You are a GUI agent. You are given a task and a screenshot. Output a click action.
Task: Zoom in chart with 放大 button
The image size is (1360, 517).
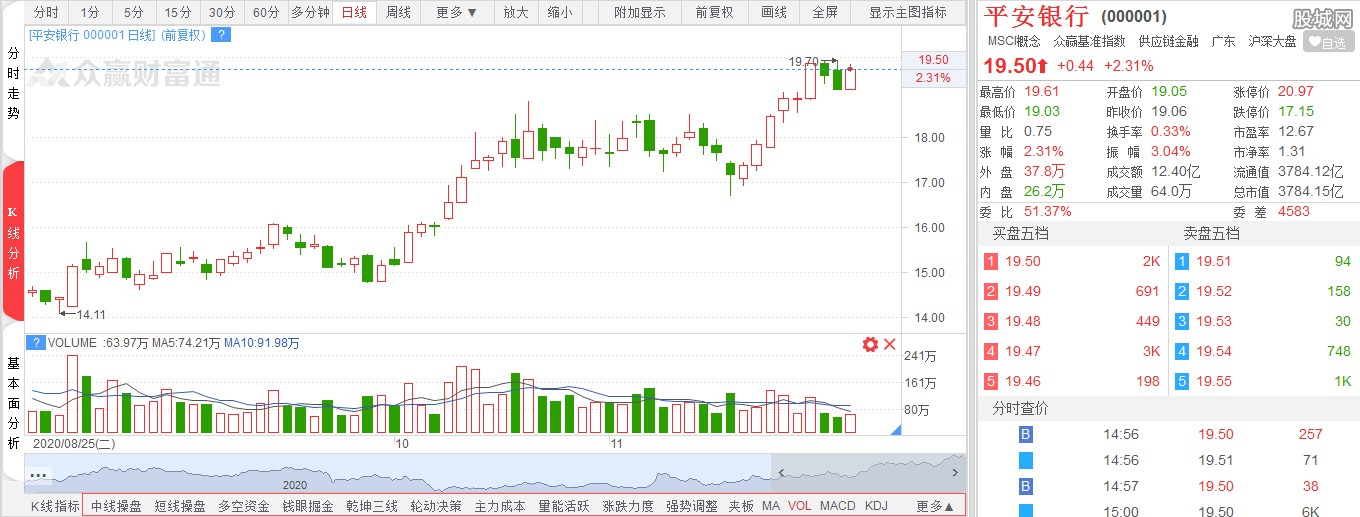pyautogui.click(x=516, y=13)
